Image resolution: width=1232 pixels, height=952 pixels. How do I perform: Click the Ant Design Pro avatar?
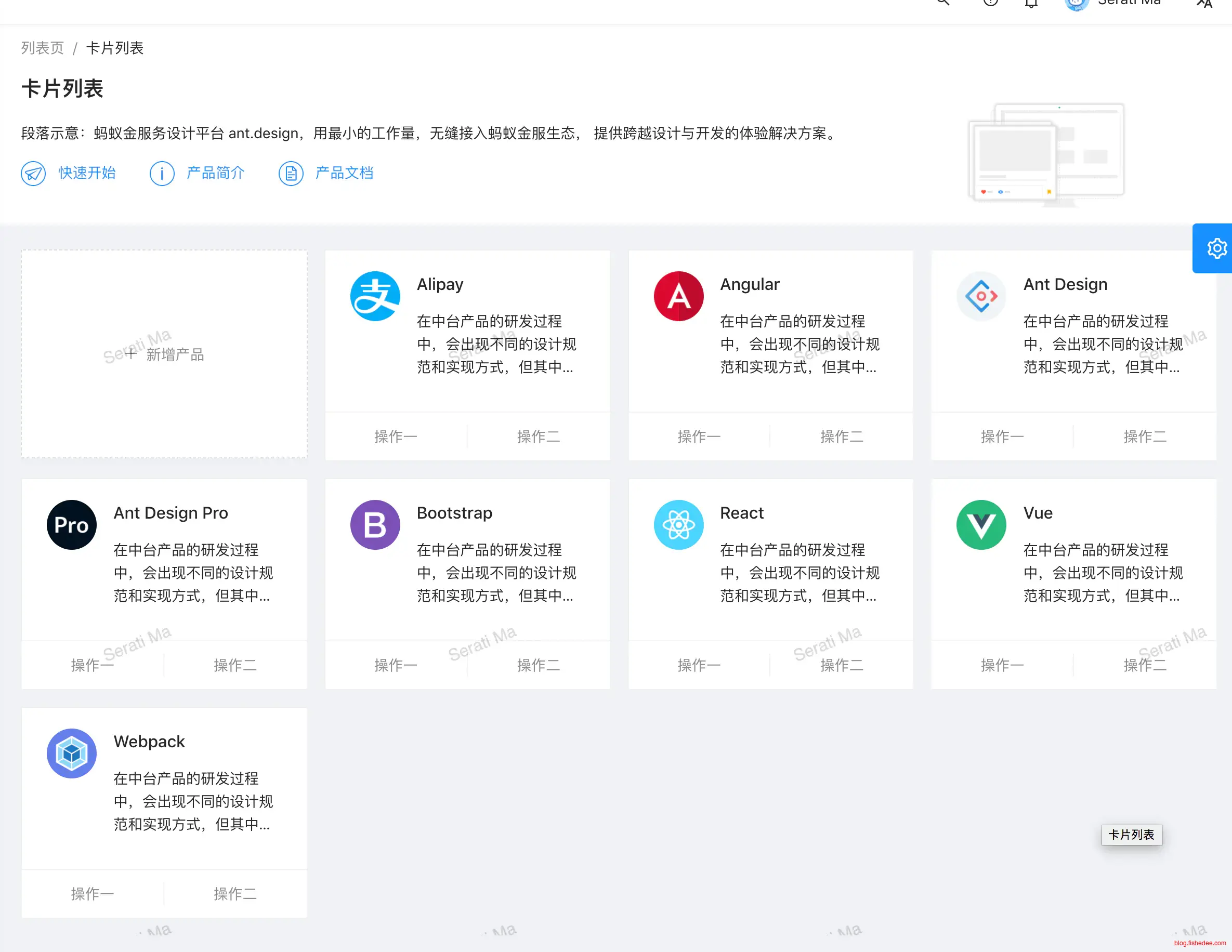[x=72, y=524]
